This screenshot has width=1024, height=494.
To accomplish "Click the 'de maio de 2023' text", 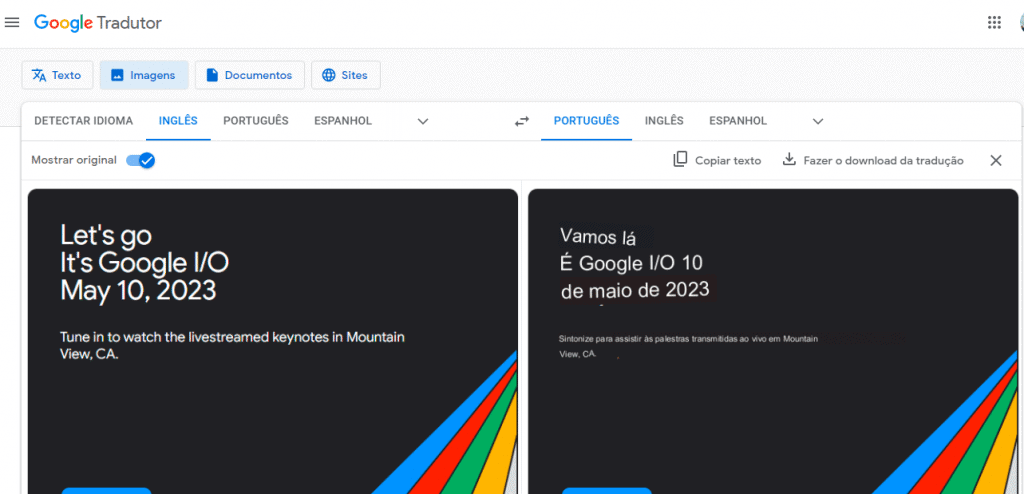I will 635,289.
